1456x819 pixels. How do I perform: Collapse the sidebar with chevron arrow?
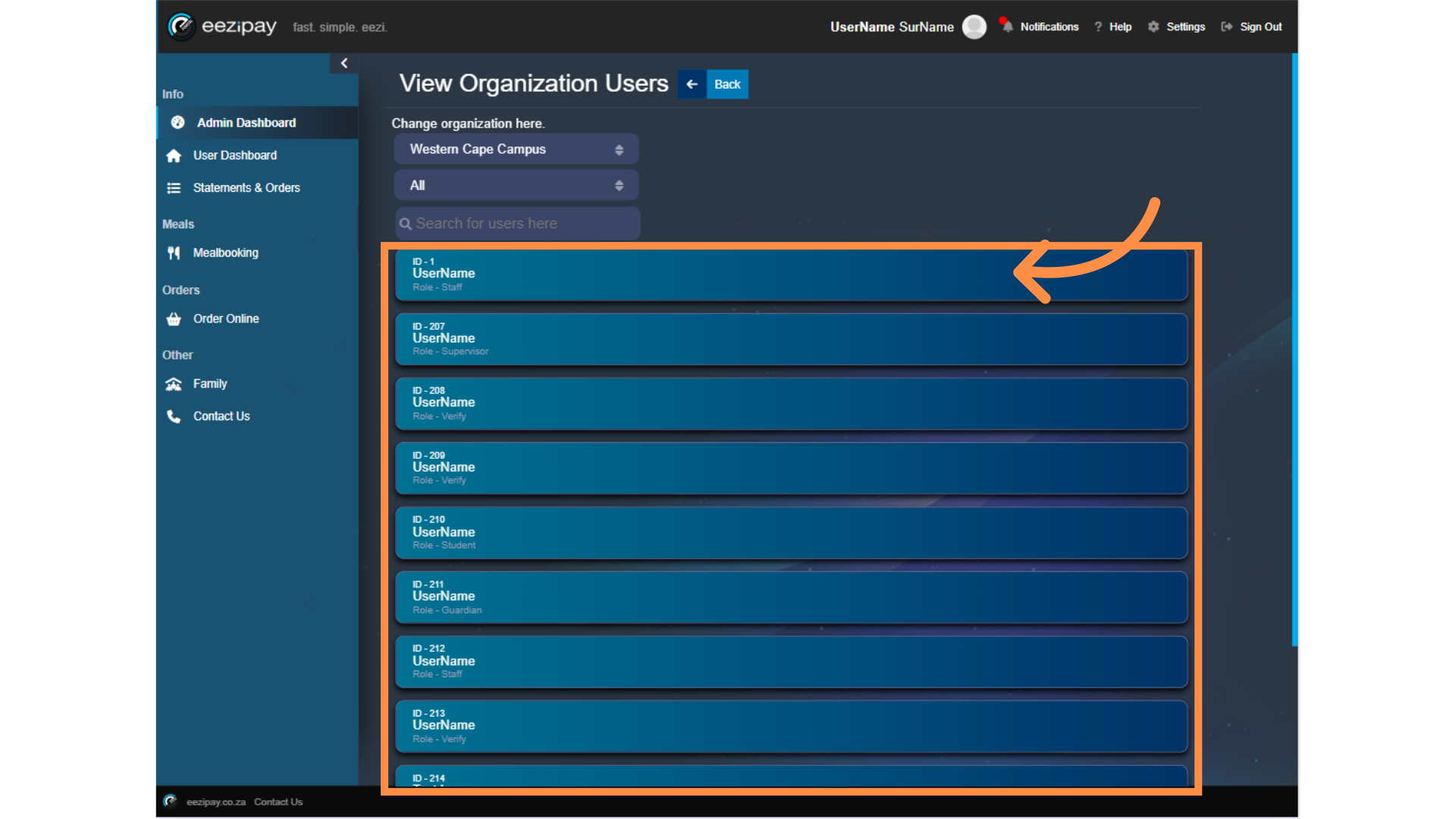click(344, 63)
